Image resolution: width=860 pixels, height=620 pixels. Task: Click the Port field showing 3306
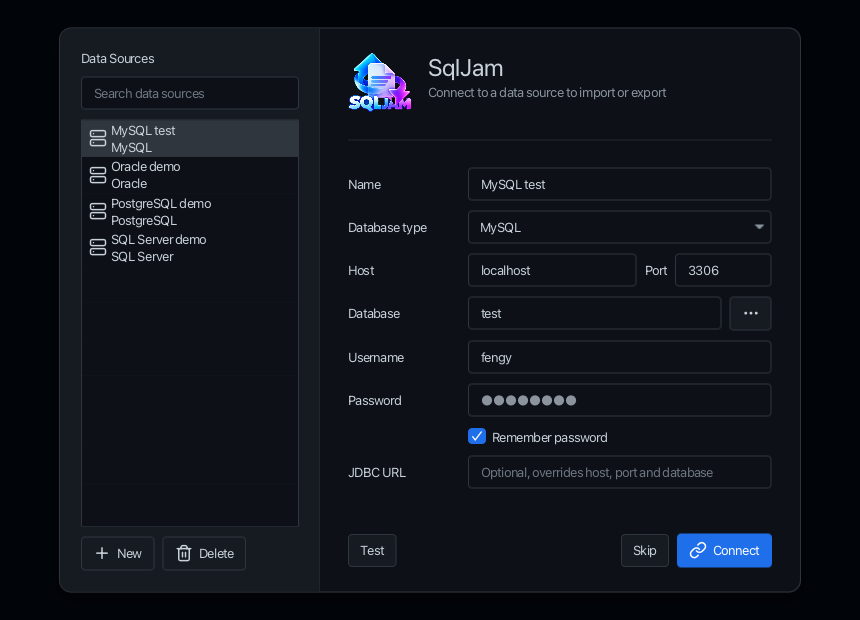click(x=723, y=270)
